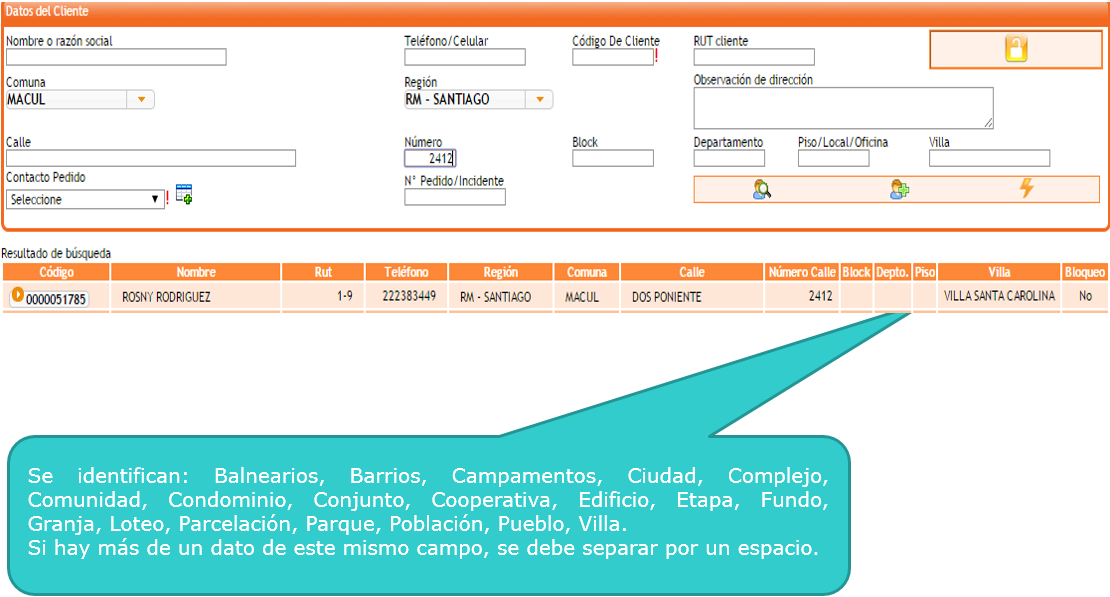Image resolution: width=1110 pixels, height=597 pixels.
Task: Click the Número field containing 2412
Action: tap(430, 159)
